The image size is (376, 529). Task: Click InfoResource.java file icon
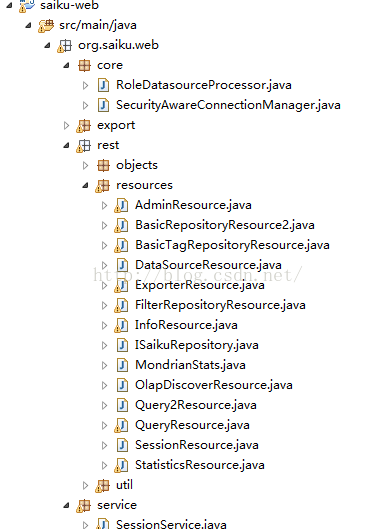121,325
